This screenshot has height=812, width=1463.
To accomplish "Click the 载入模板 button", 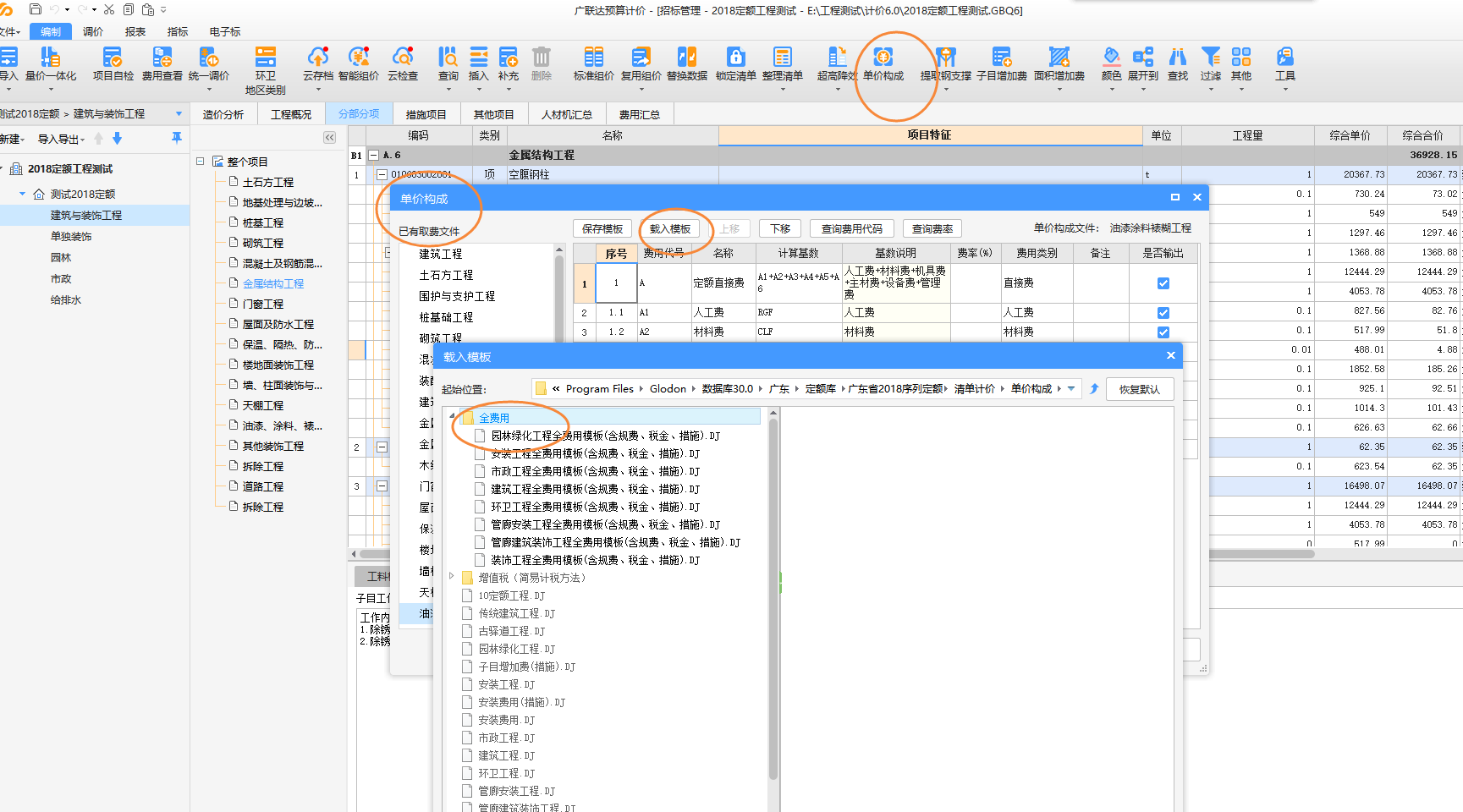I will pos(670,228).
